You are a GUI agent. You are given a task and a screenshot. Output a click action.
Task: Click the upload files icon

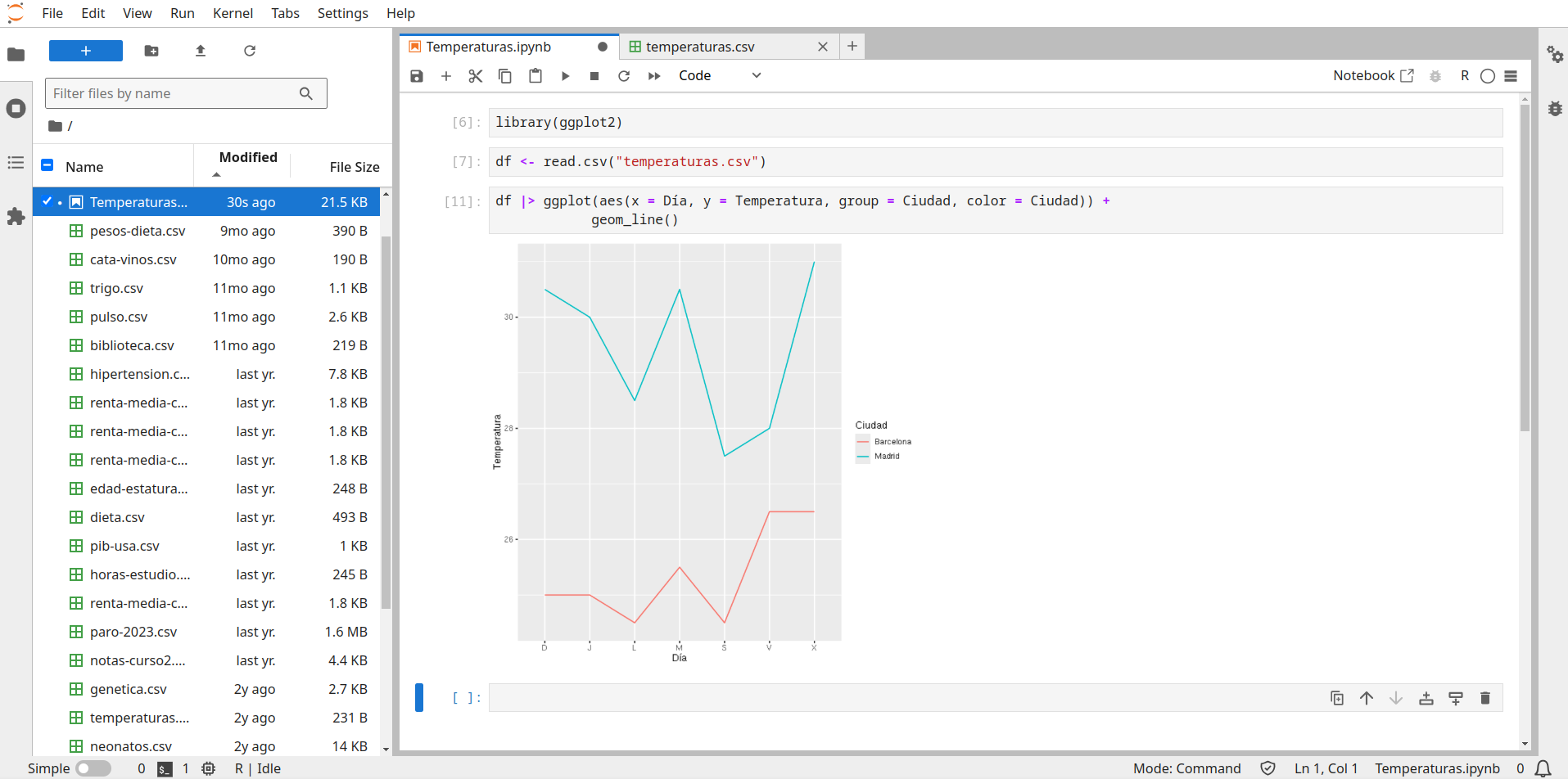tap(201, 51)
